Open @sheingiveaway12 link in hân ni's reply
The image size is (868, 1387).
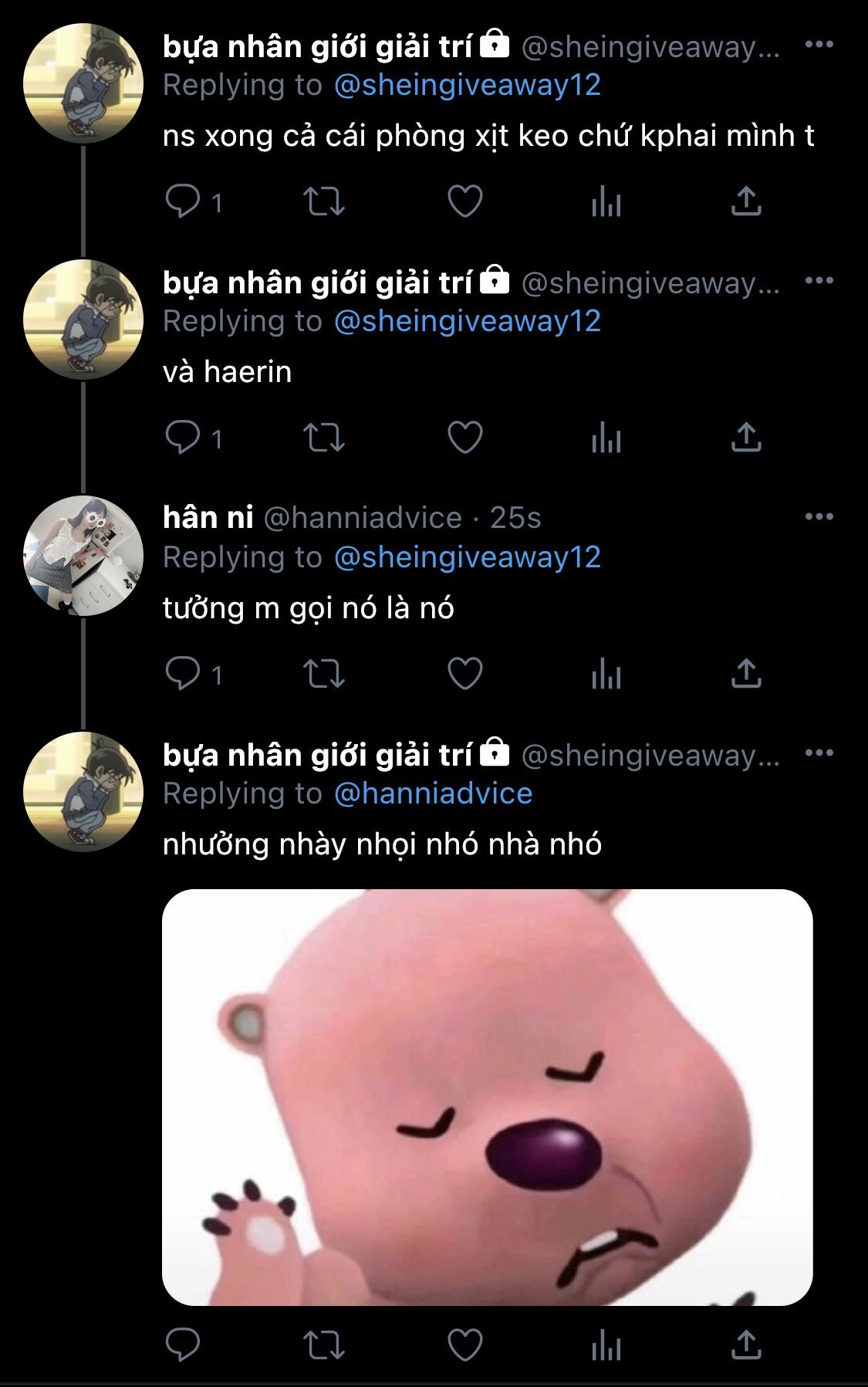coord(467,557)
